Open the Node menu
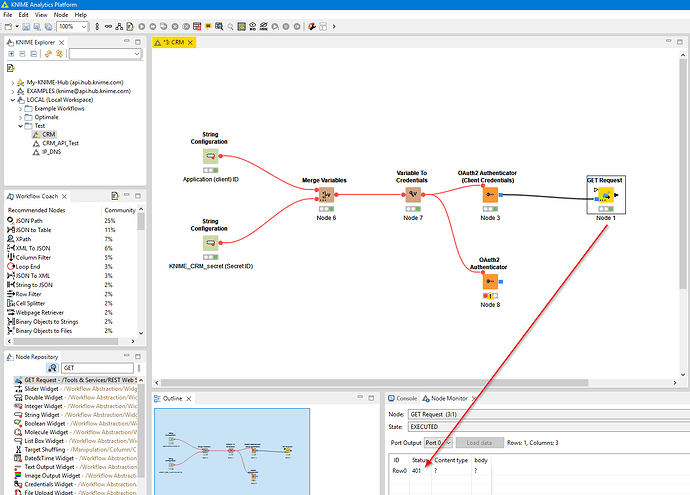This screenshot has width=690, height=495. pyautogui.click(x=61, y=15)
